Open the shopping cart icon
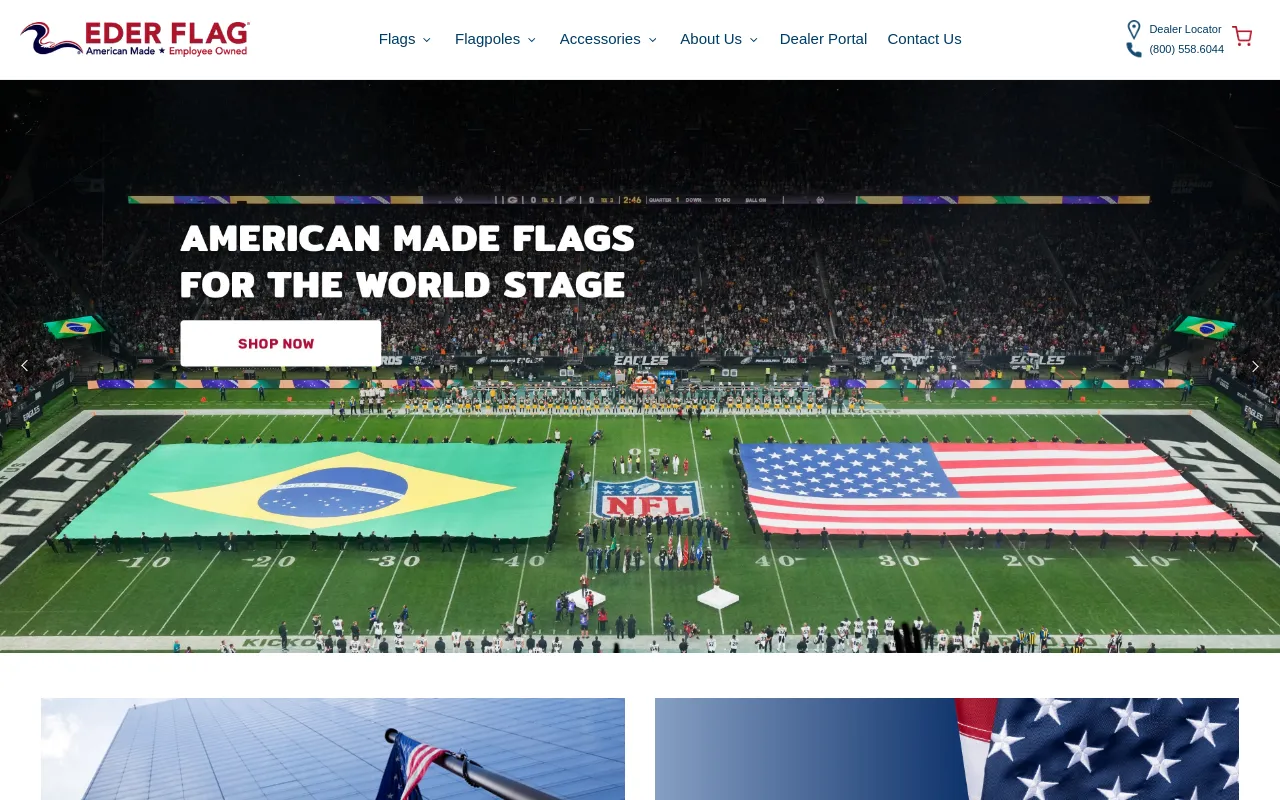Viewport: 1280px width, 800px height. [1242, 36]
